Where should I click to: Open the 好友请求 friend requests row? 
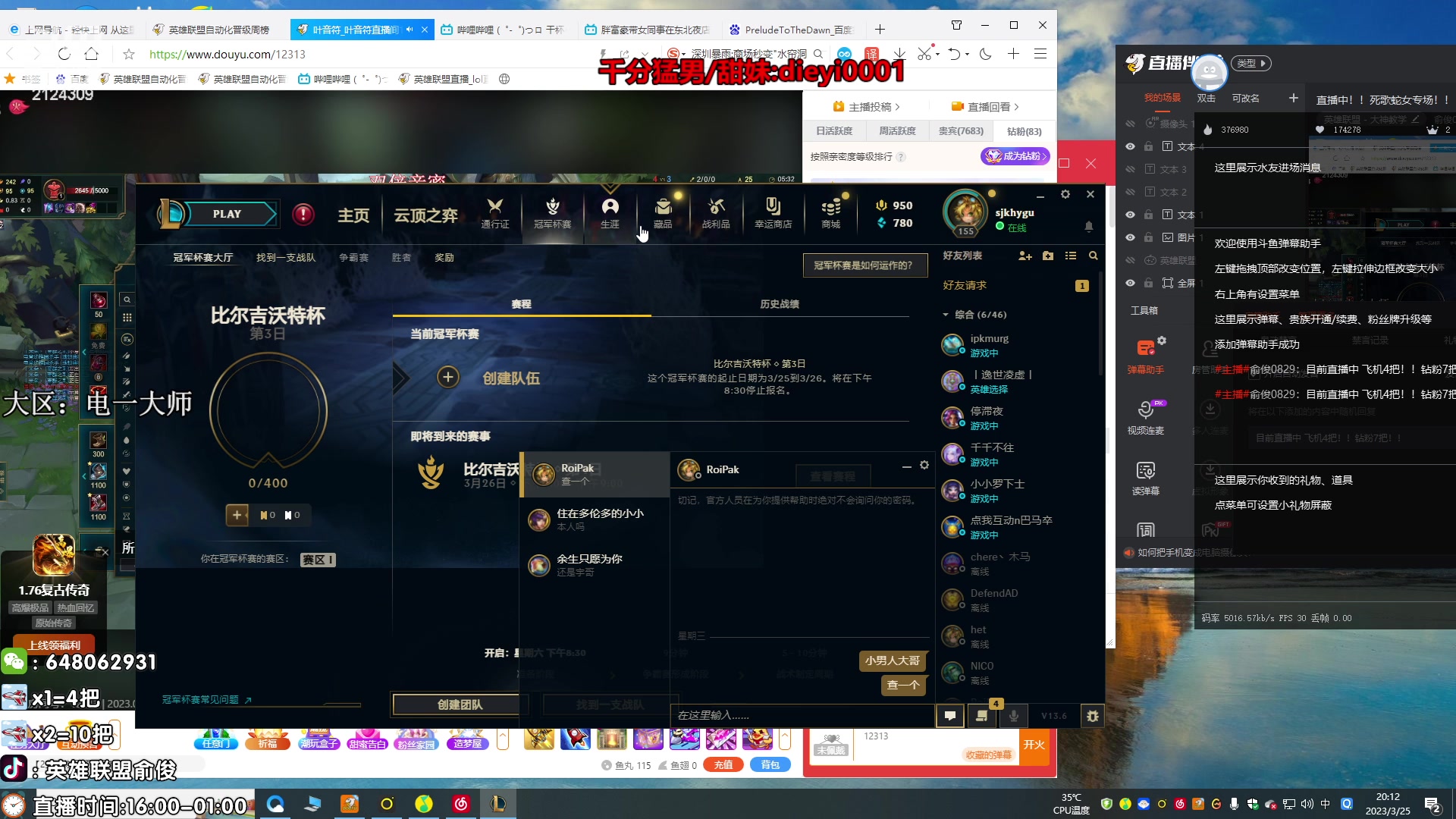click(1016, 285)
